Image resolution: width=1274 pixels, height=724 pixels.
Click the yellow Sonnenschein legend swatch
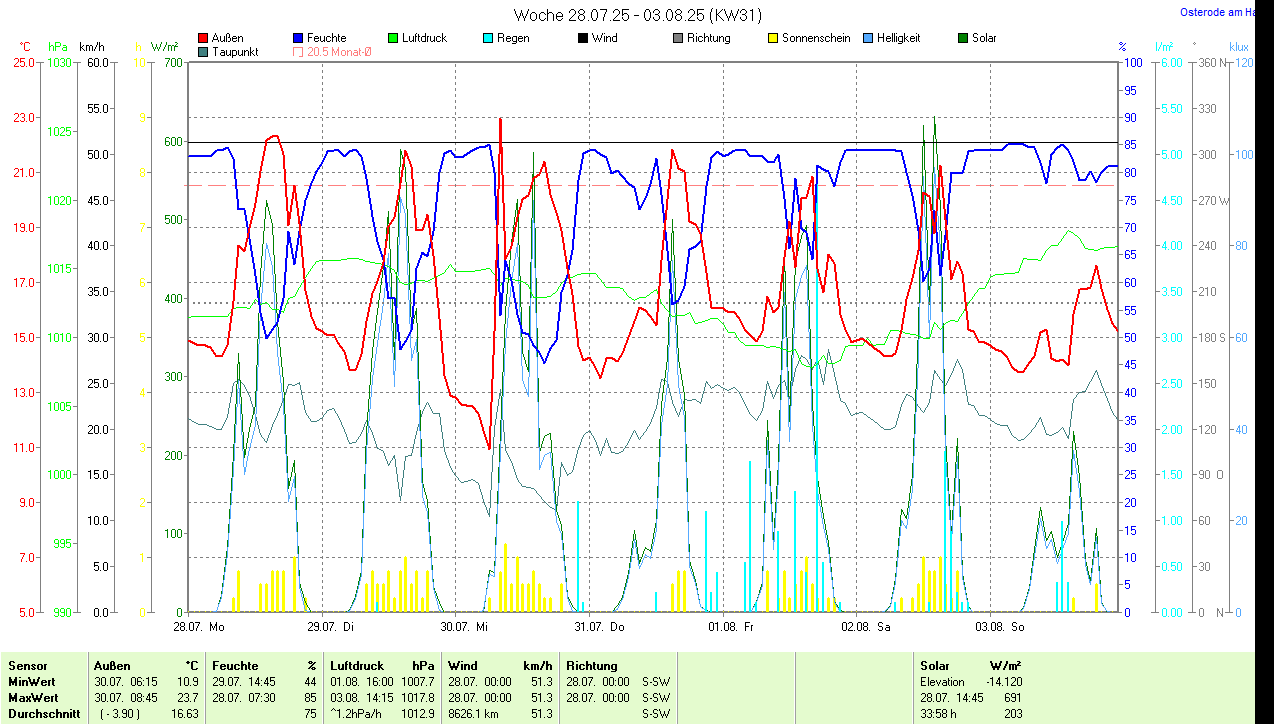[774, 38]
